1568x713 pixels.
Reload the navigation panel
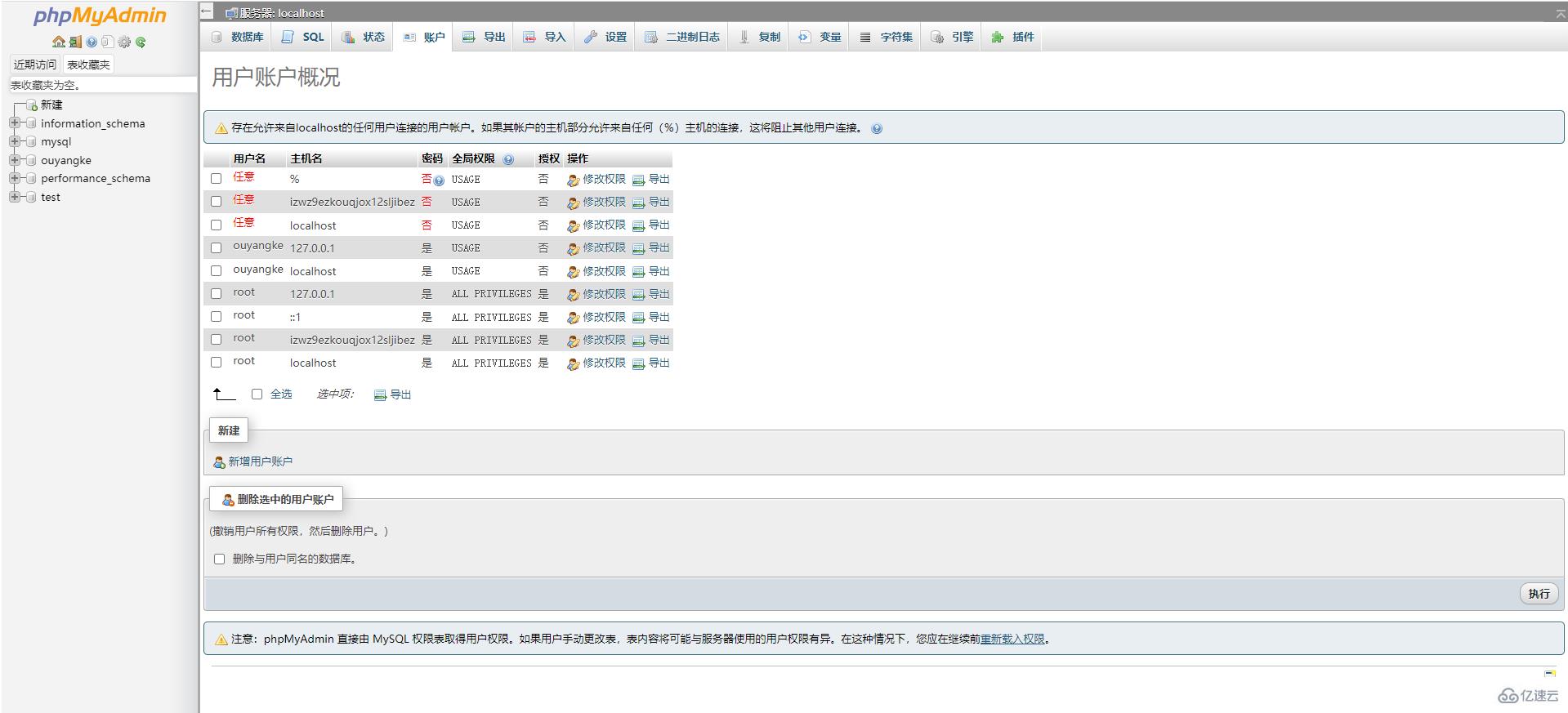pyautogui.click(x=141, y=42)
